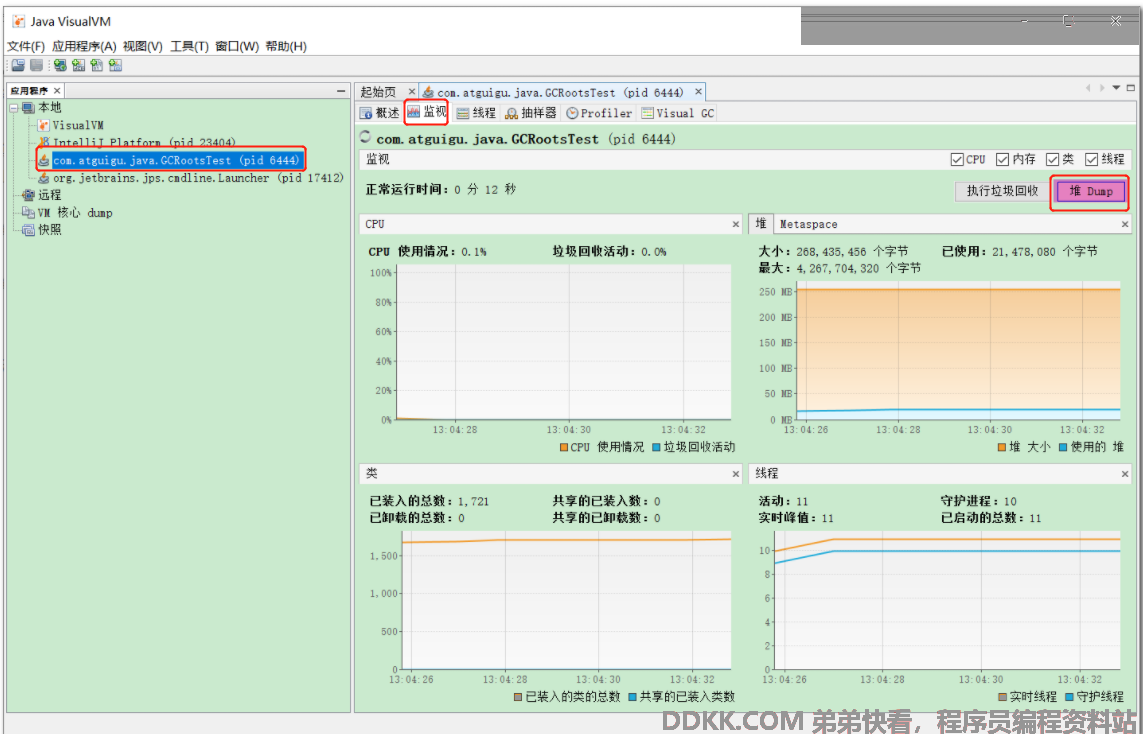Click the orange 堆 大小 legend swatch
The height and width of the screenshot is (734, 1143).
[x=1002, y=448]
